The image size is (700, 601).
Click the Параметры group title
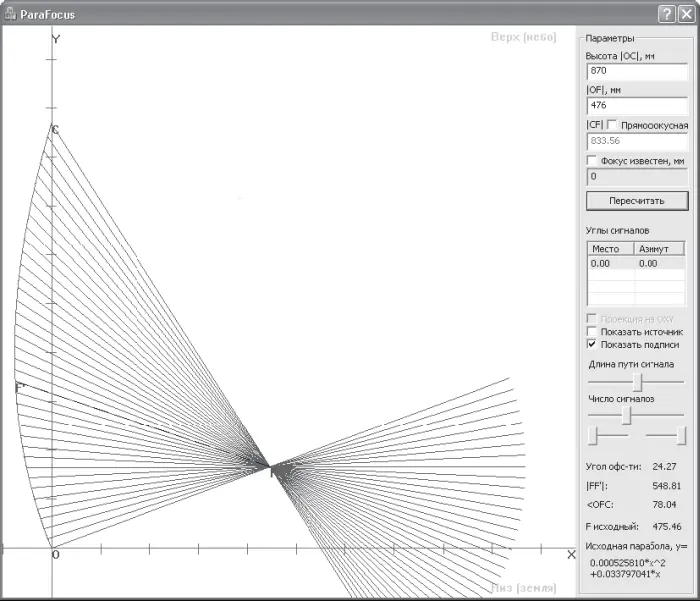click(x=610, y=38)
